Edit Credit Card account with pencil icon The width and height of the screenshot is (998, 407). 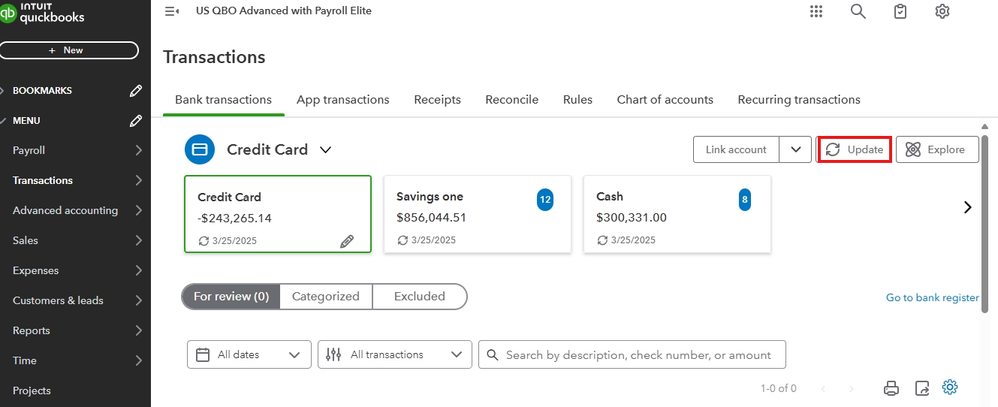coord(347,241)
